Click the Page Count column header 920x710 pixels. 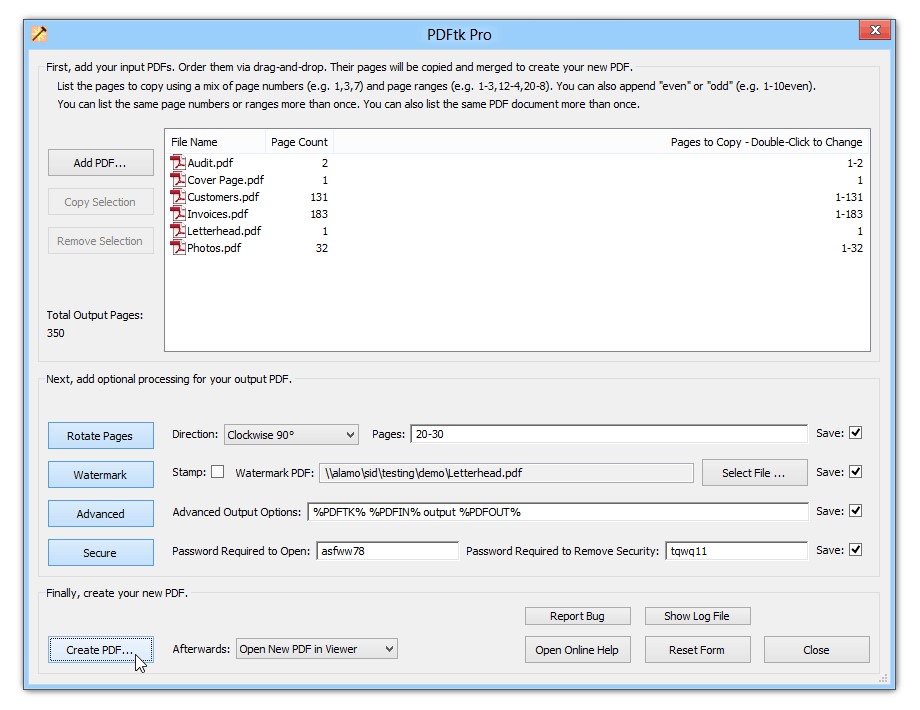299,142
